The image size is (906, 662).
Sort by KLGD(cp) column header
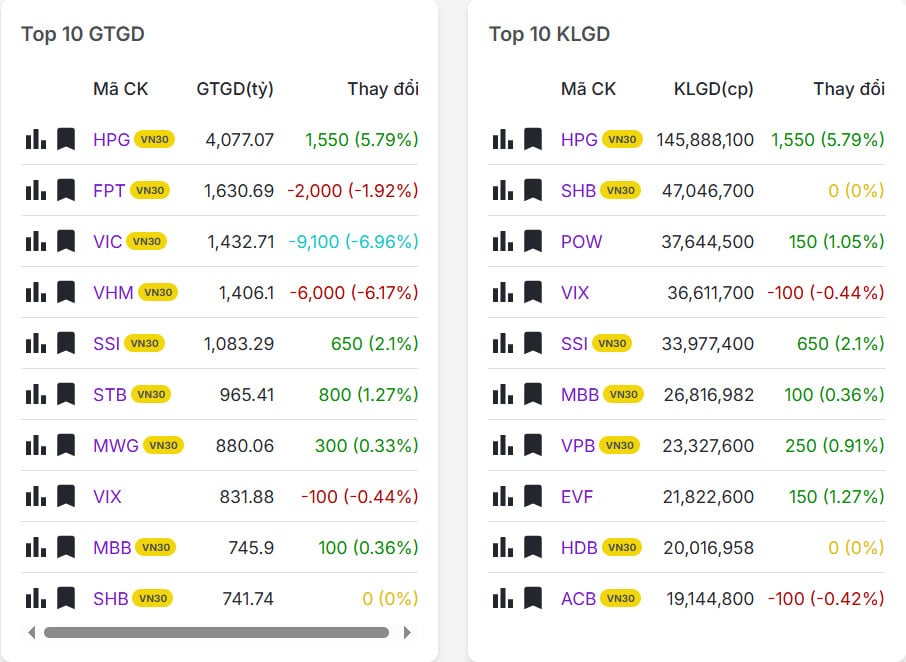(713, 89)
